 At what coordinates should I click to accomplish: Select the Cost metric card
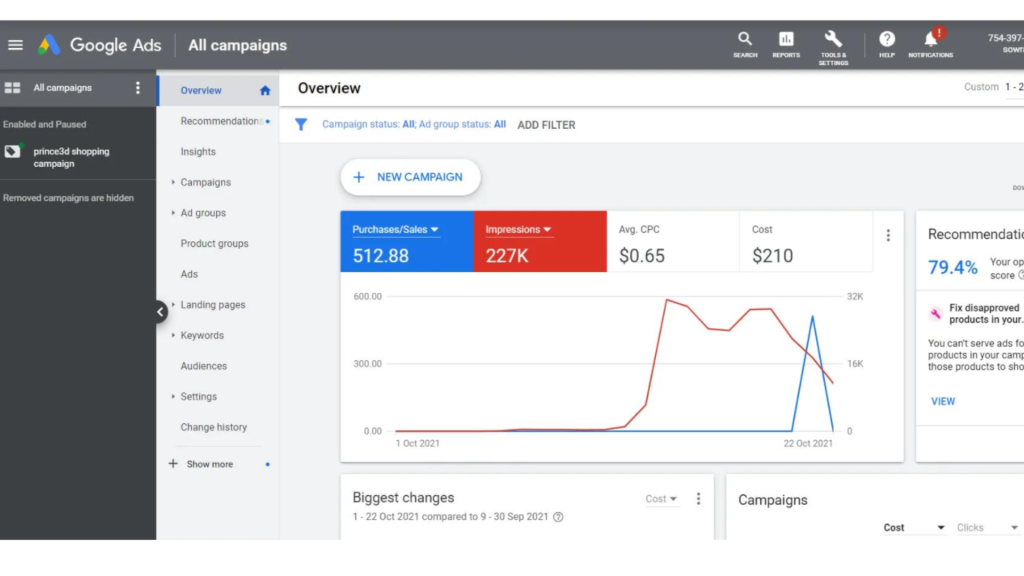tap(806, 241)
